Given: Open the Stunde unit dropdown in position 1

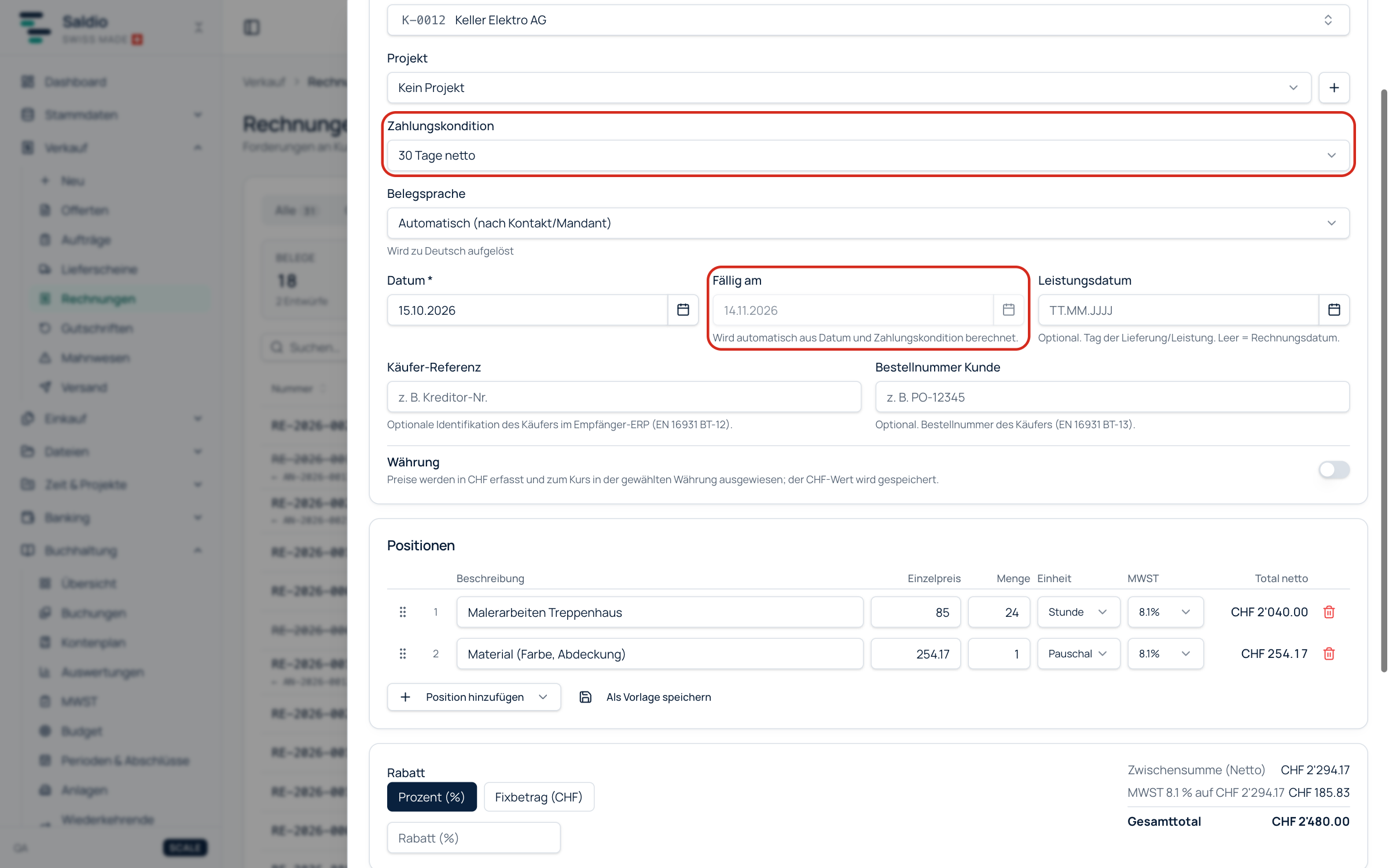Looking at the screenshot, I should [x=1079, y=612].
